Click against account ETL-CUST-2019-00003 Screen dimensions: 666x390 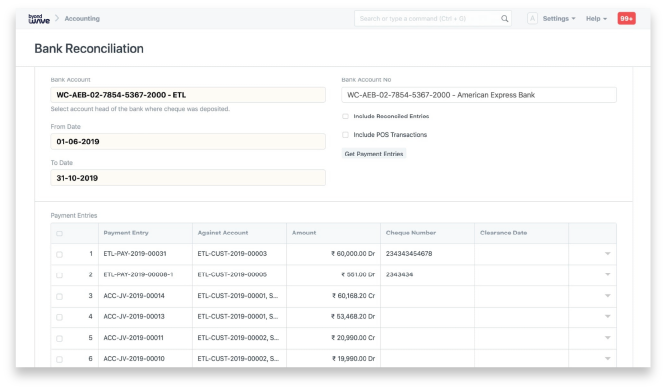[232, 254]
